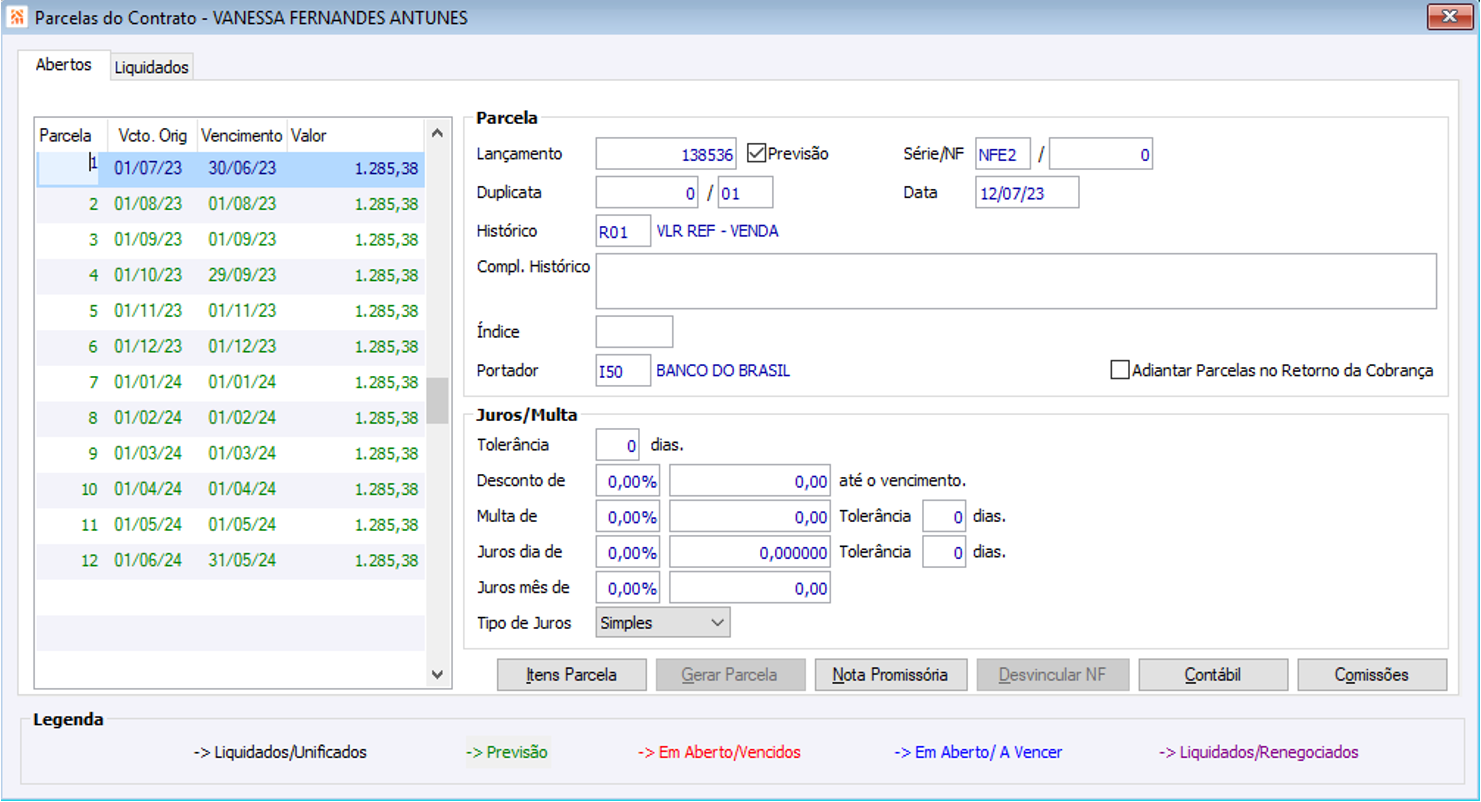Select parcel row 7 dated 01/01/24
The height and width of the screenshot is (802, 1481).
pos(231,382)
